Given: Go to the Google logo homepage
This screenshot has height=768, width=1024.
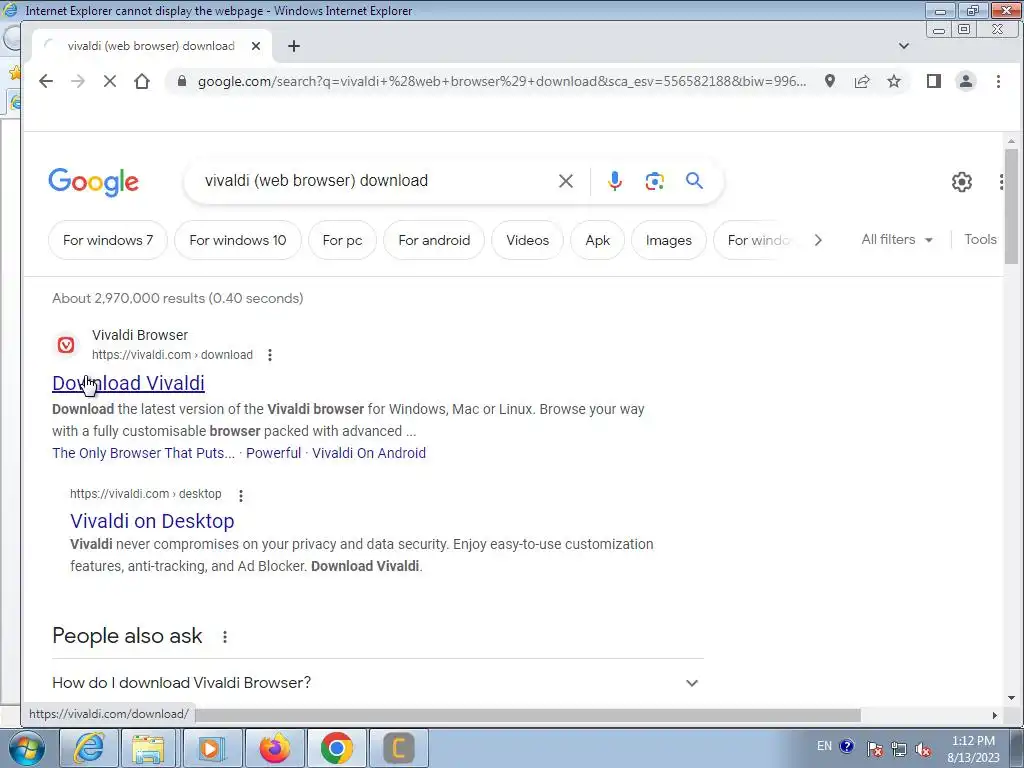Looking at the screenshot, I should [x=93, y=182].
